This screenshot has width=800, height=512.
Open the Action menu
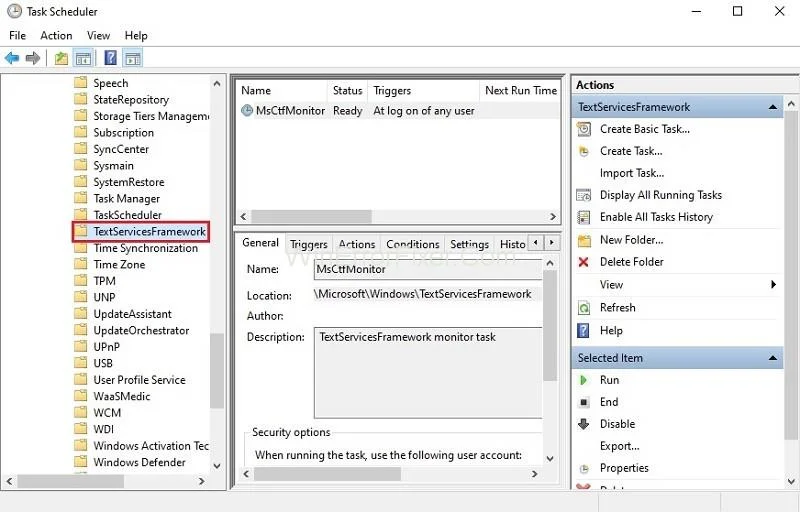(56, 36)
